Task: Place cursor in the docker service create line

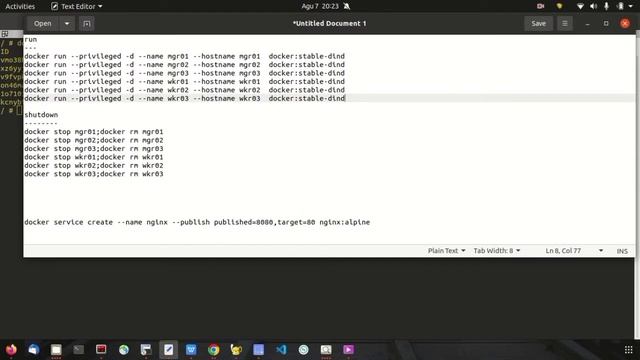Action: coord(197,222)
